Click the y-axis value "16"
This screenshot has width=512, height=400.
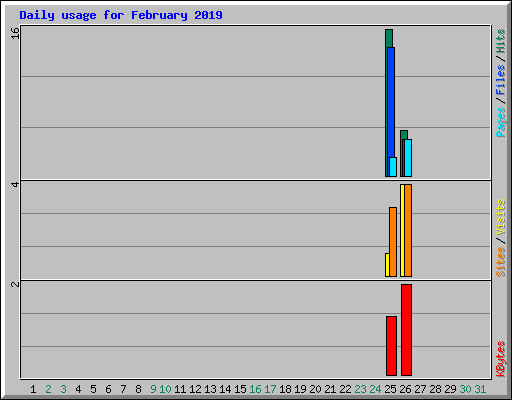point(15,33)
